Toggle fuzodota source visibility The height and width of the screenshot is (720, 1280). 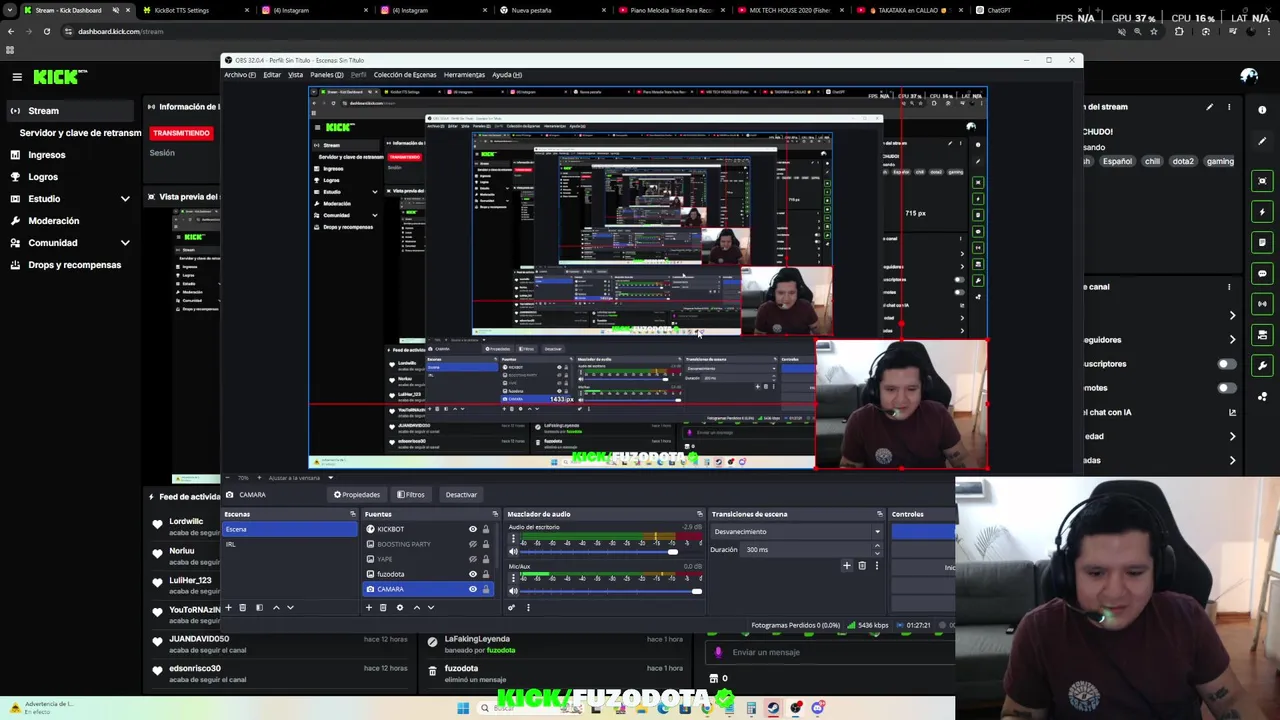(x=473, y=574)
